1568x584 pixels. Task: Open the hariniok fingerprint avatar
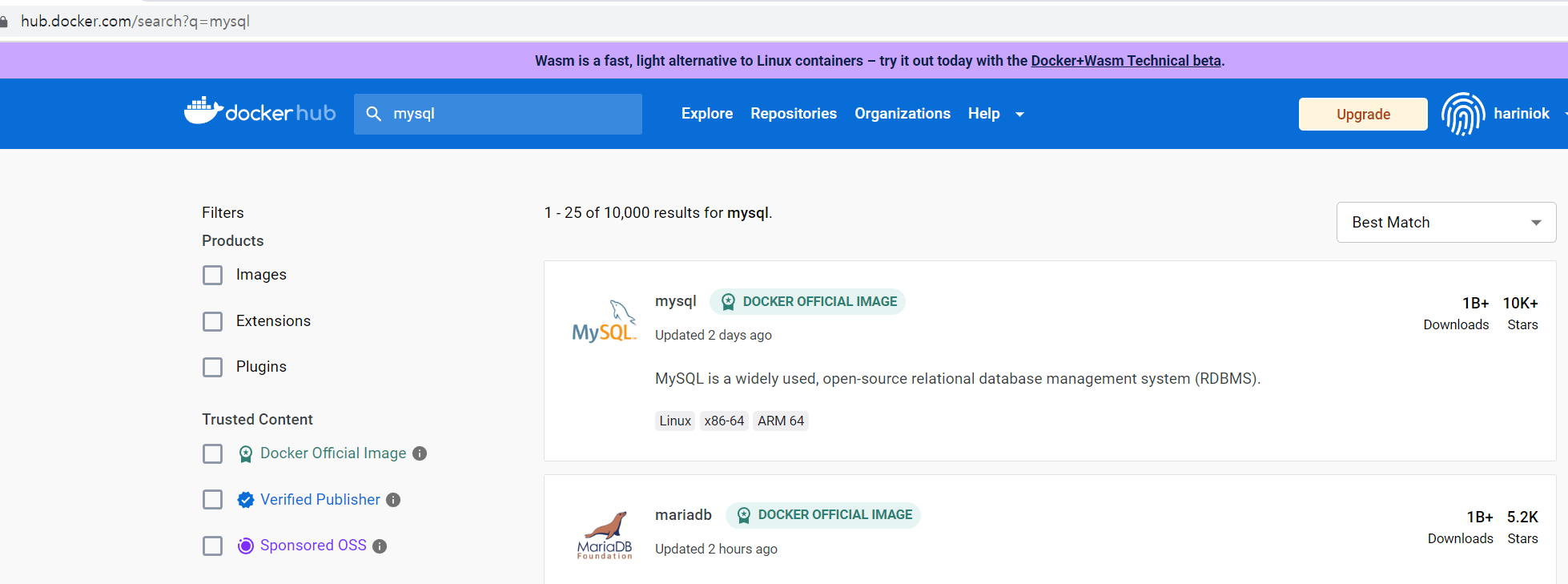(1463, 114)
